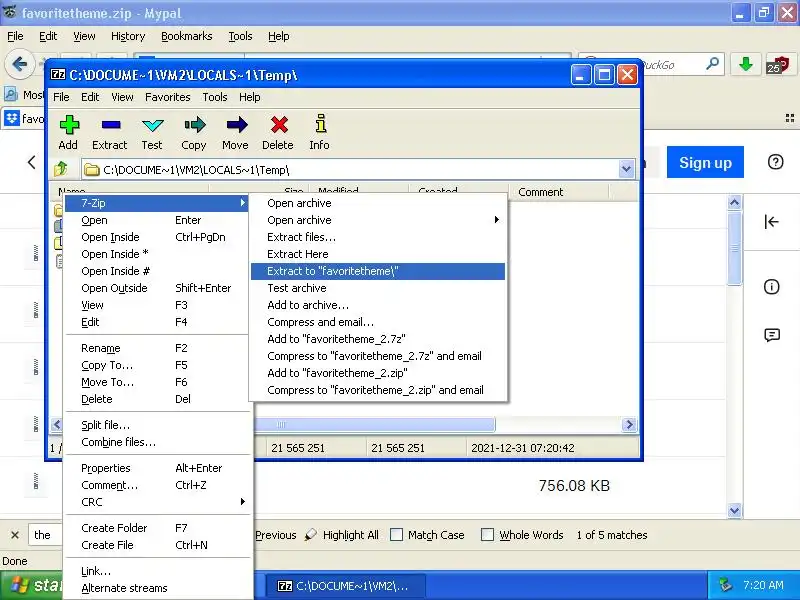Choose Extract files... option
This screenshot has height=600, width=800.
(378, 237)
